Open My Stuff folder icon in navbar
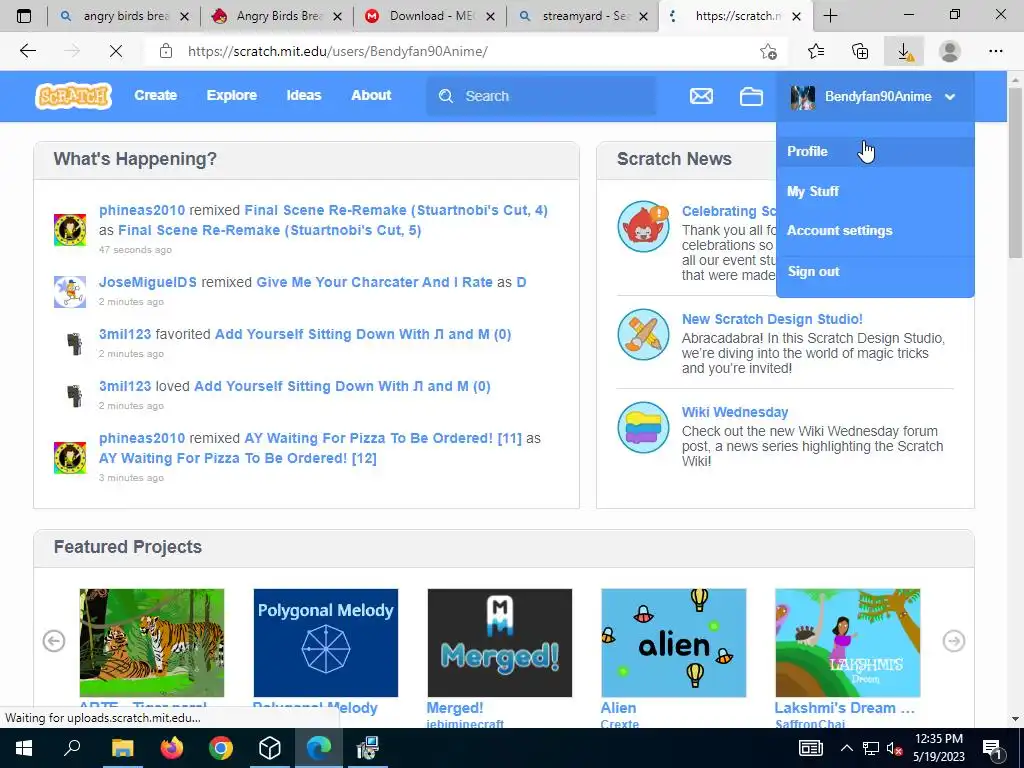Screen dimensions: 1024x768 (x=751, y=96)
